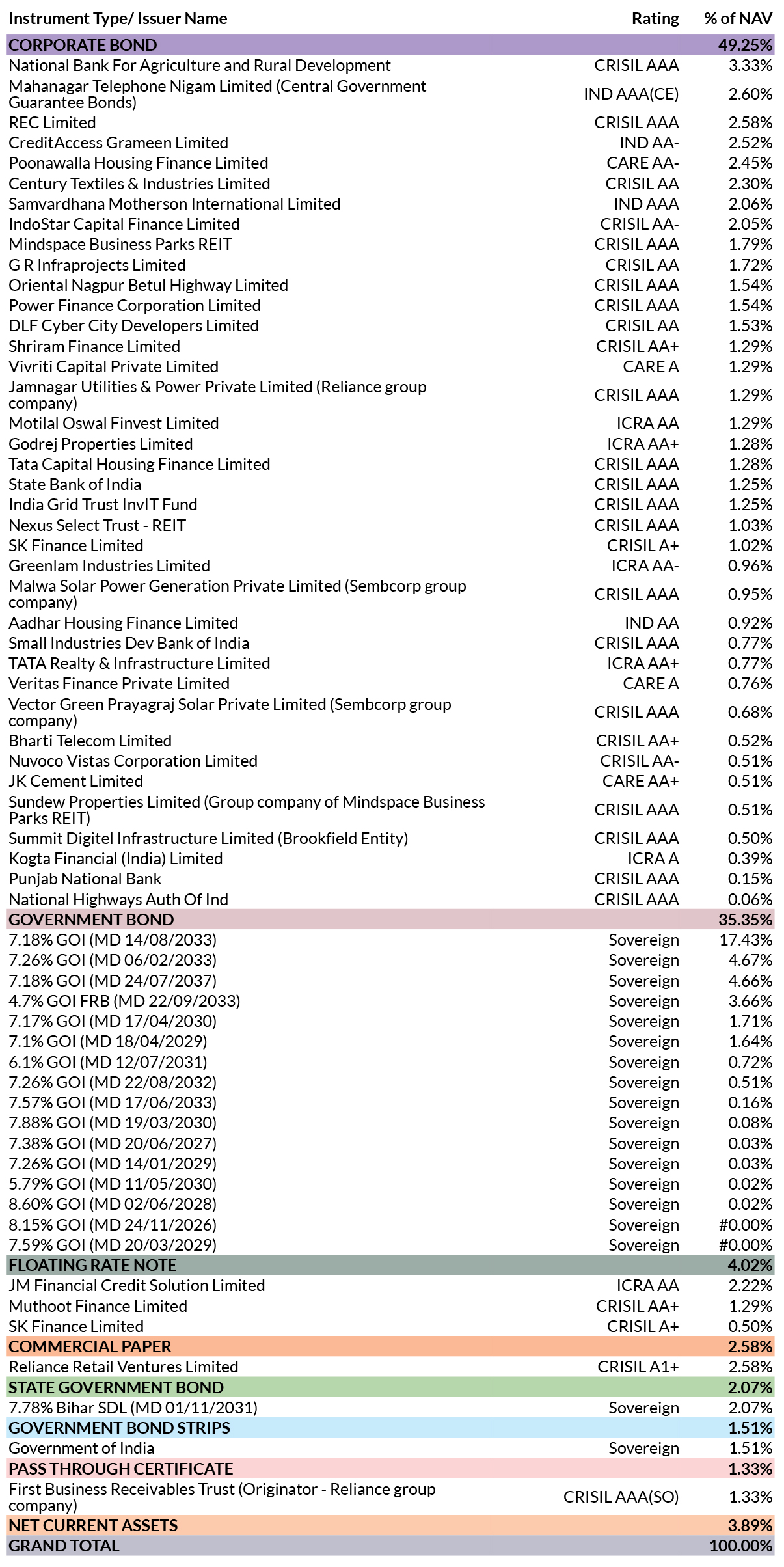Click the Punjab National Bank row

(390, 879)
